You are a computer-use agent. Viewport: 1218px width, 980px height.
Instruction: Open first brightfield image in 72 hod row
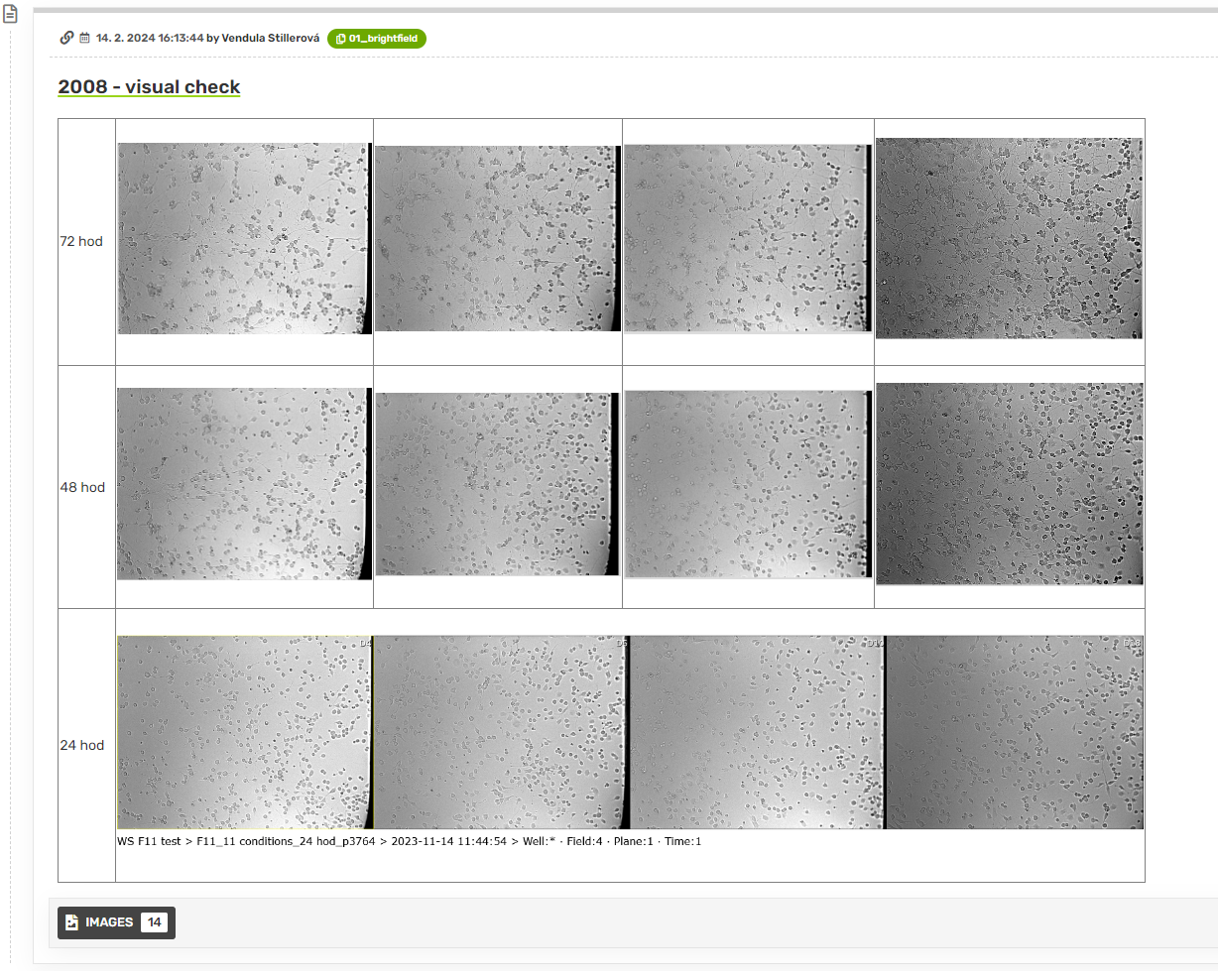tap(244, 238)
